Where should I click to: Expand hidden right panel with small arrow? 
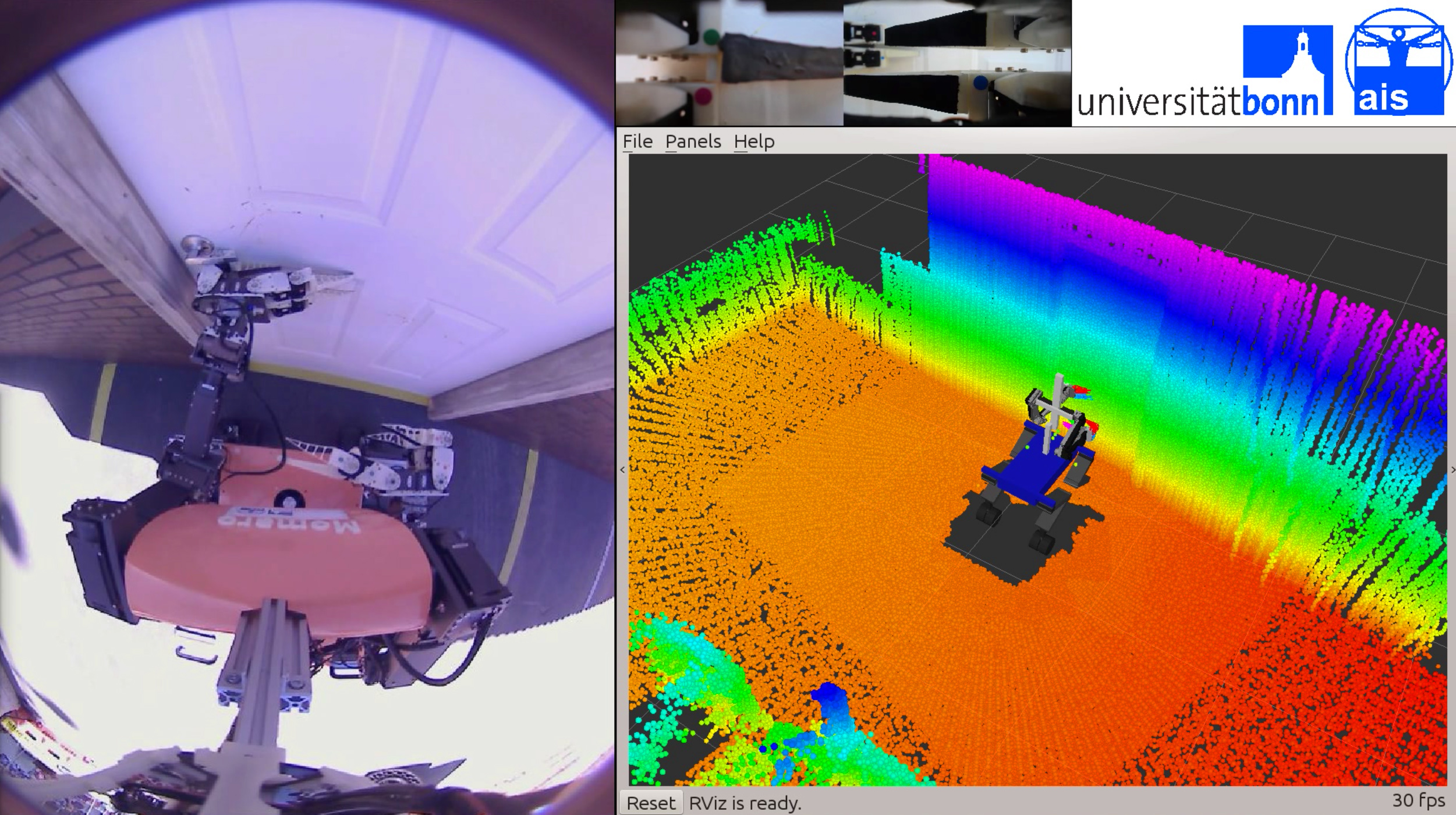tap(1452, 470)
